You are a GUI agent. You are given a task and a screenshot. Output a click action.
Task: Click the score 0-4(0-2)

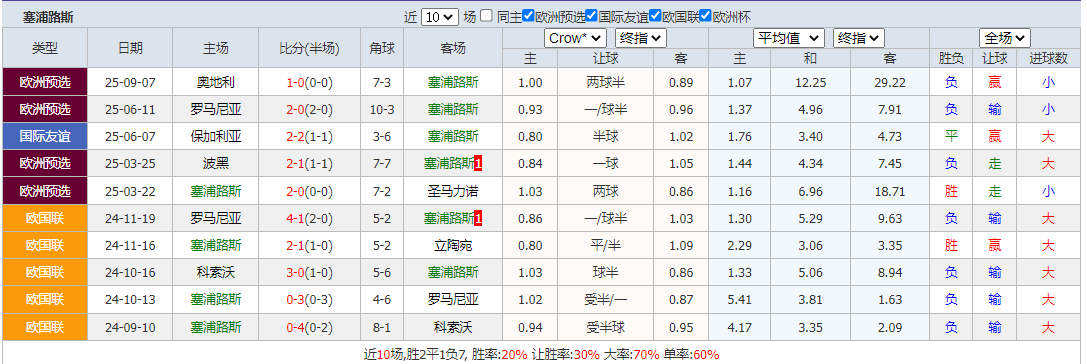pyautogui.click(x=310, y=327)
